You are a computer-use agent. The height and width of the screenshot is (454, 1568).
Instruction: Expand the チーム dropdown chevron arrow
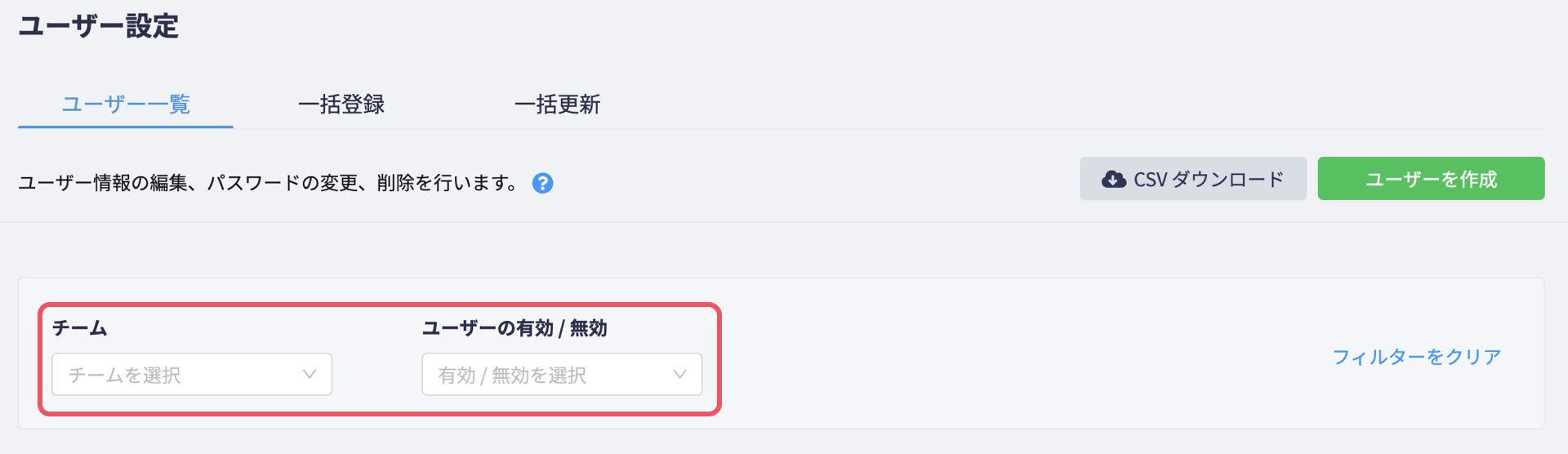tap(310, 374)
